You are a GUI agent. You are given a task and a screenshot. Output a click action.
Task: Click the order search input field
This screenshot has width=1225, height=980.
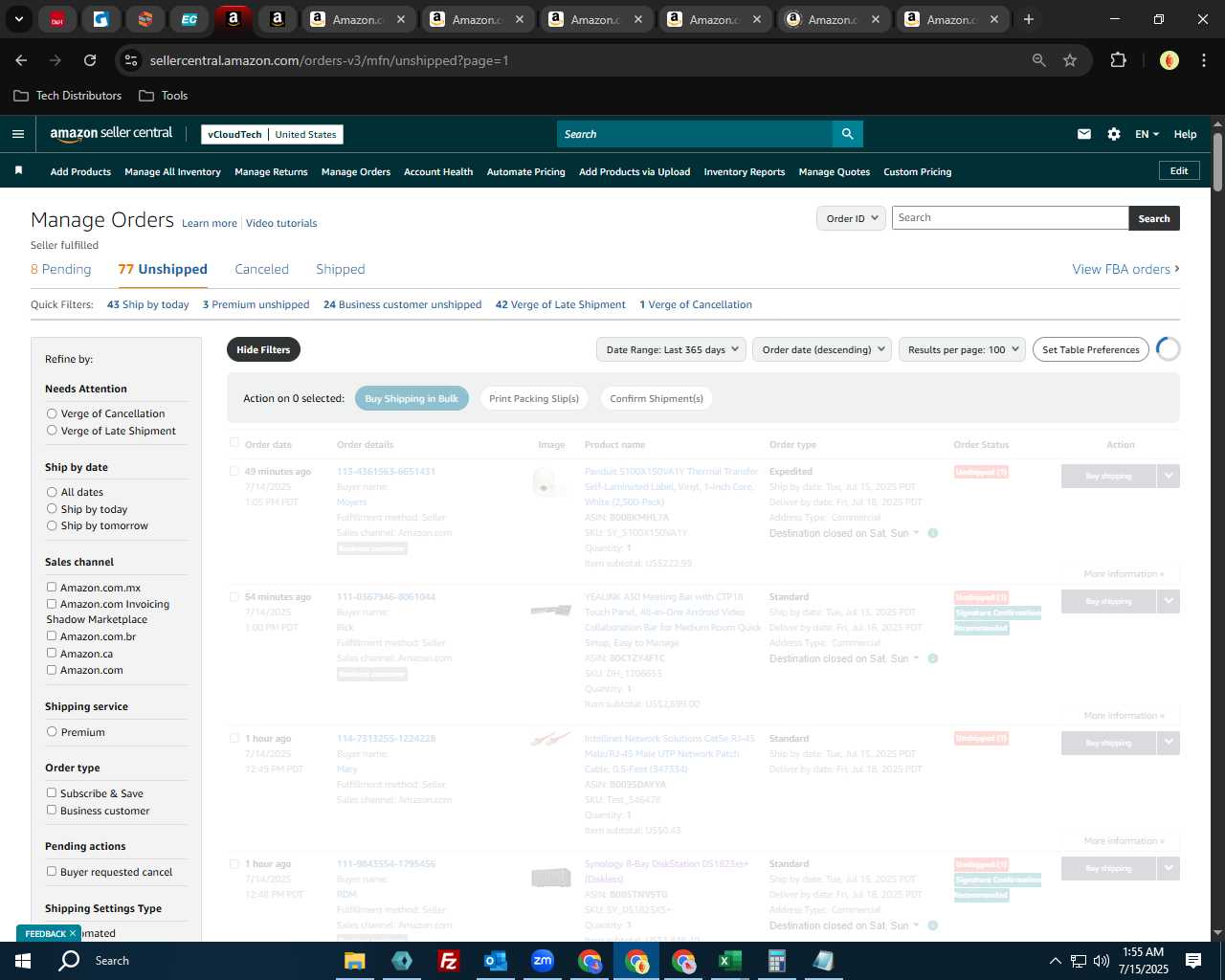coord(1011,218)
